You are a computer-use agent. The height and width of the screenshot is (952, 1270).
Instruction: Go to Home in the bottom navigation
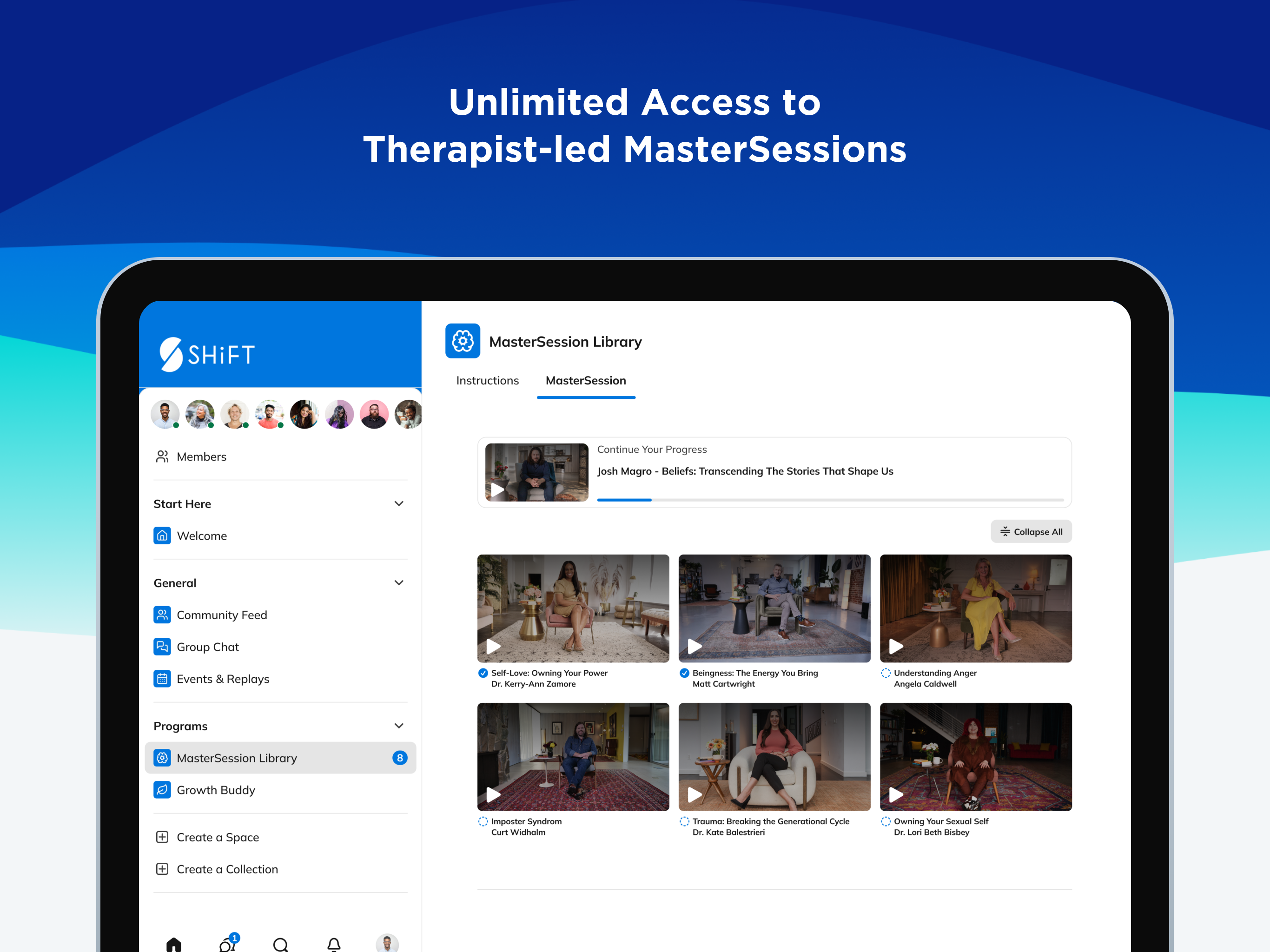(x=174, y=944)
